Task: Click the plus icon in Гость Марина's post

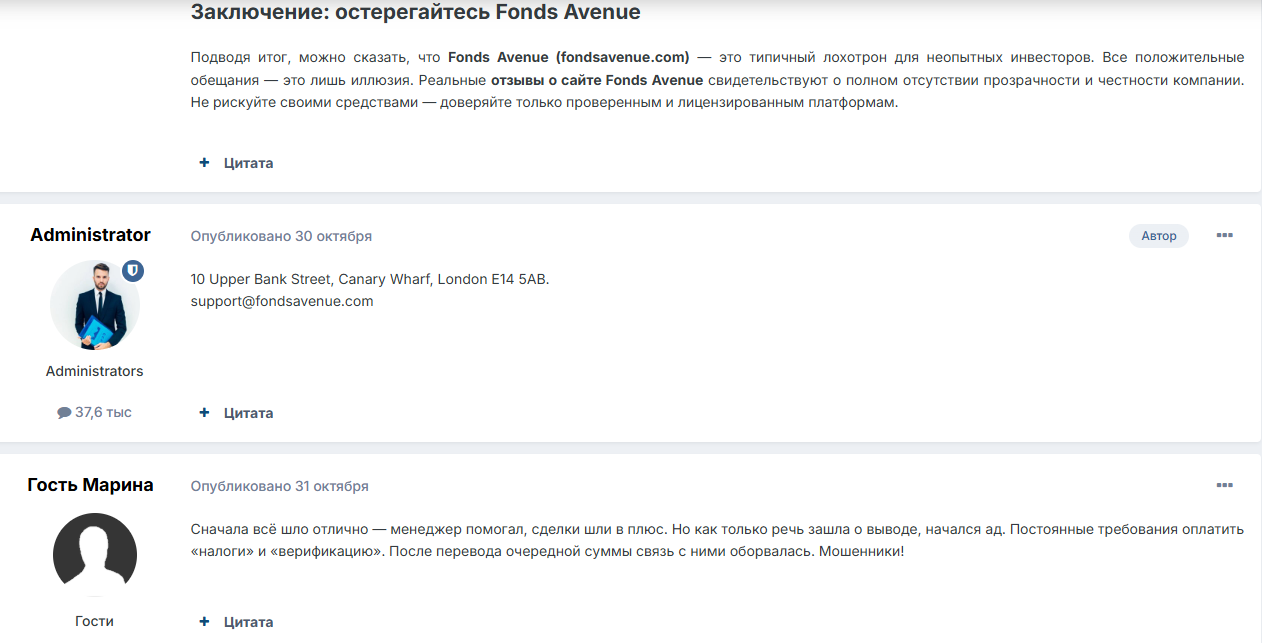Action: click(x=204, y=621)
